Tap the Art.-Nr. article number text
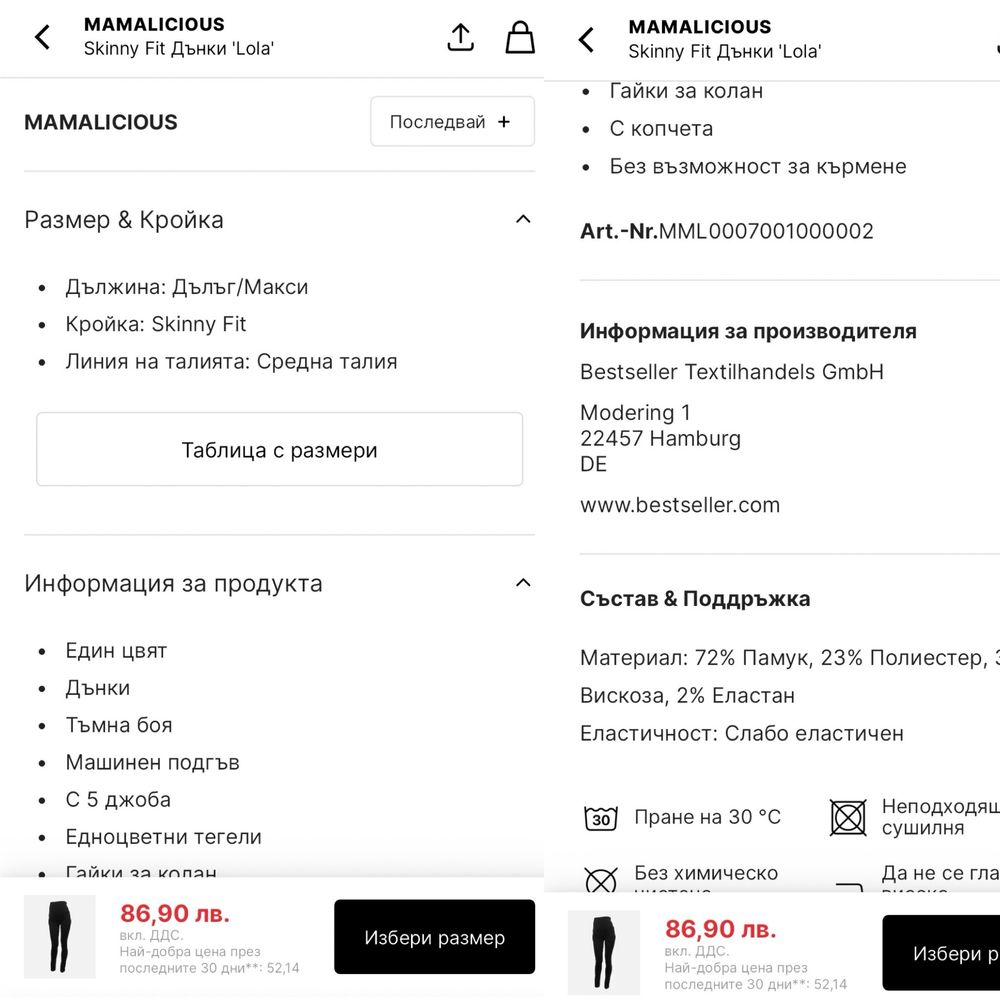This screenshot has width=1000, height=1000. click(x=726, y=231)
